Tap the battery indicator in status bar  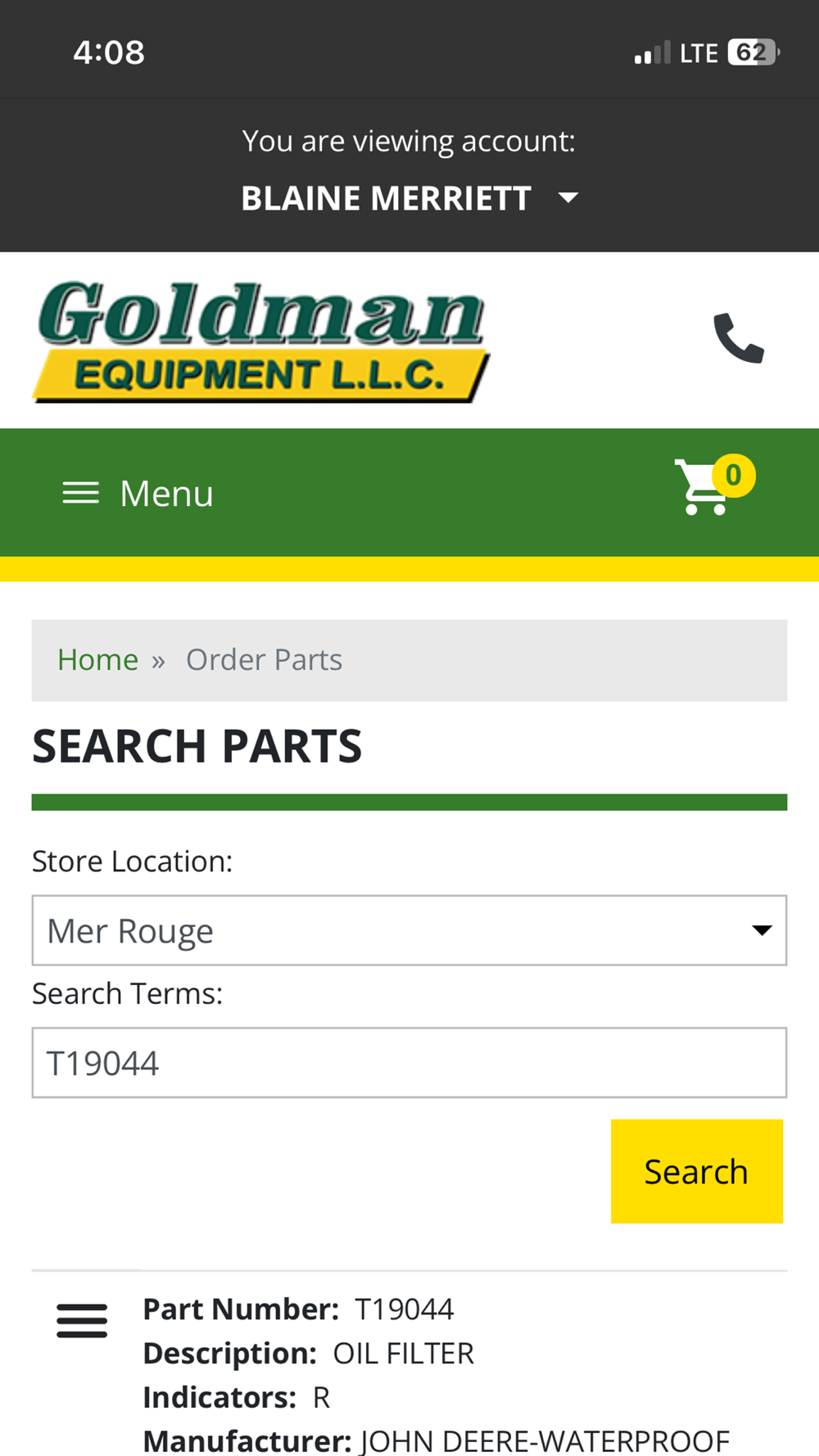point(753,52)
